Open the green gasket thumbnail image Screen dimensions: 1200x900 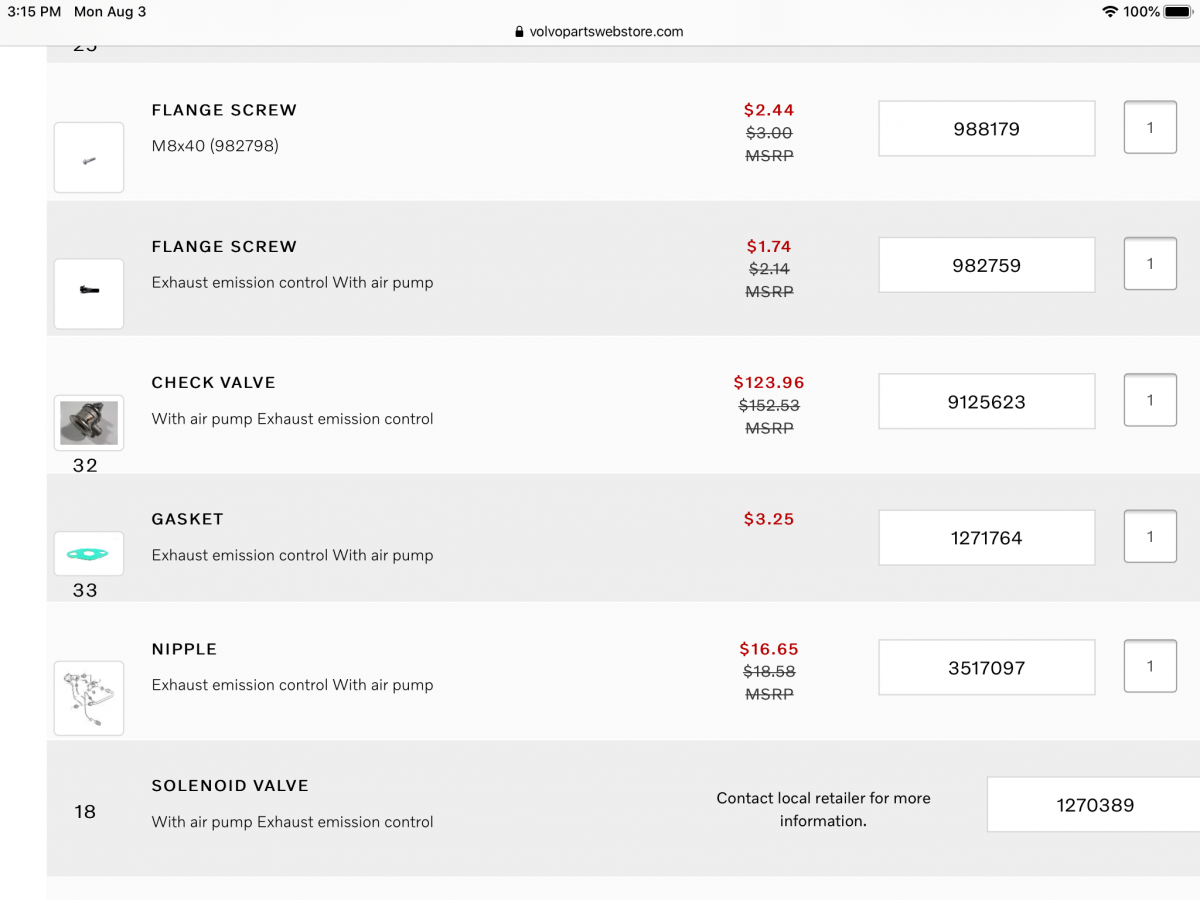pos(89,554)
